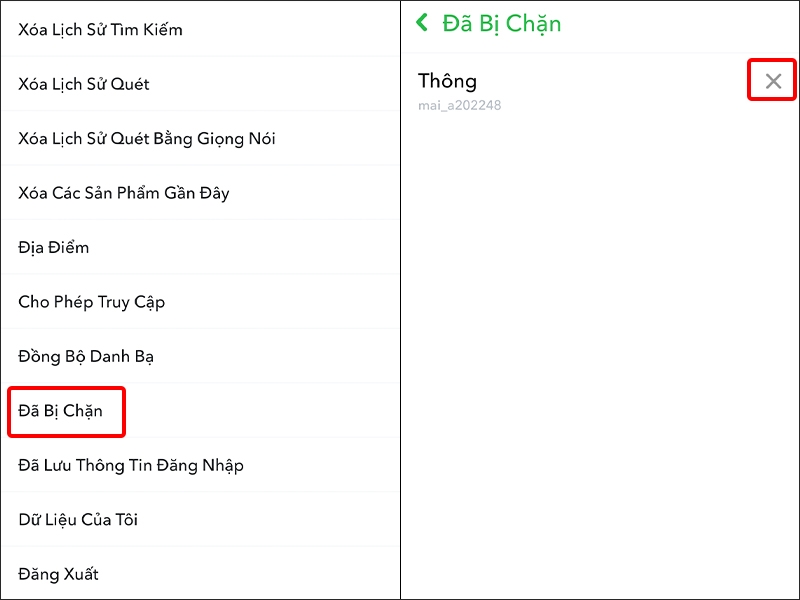Expand the Cho Phép Truy Cập row
The image size is (800, 600).
pos(90,302)
